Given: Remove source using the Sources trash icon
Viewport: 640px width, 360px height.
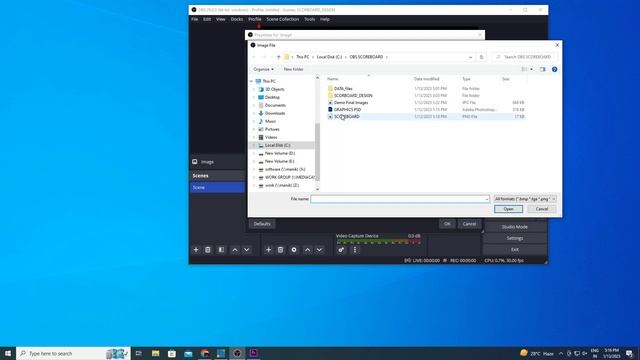Looking at the screenshot, I should (x=280, y=250).
